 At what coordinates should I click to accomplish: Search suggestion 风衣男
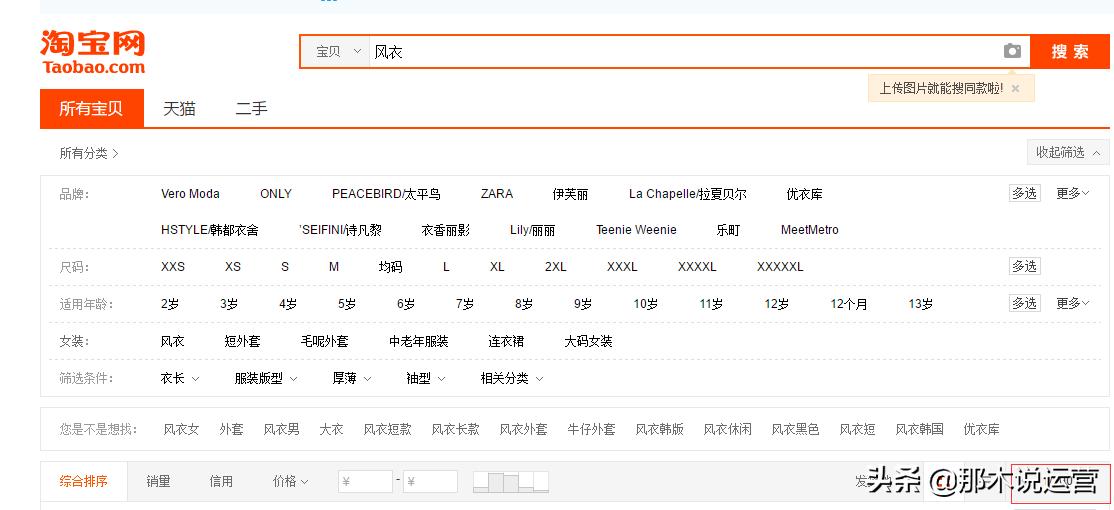pyautogui.click(x=281, y=430)
